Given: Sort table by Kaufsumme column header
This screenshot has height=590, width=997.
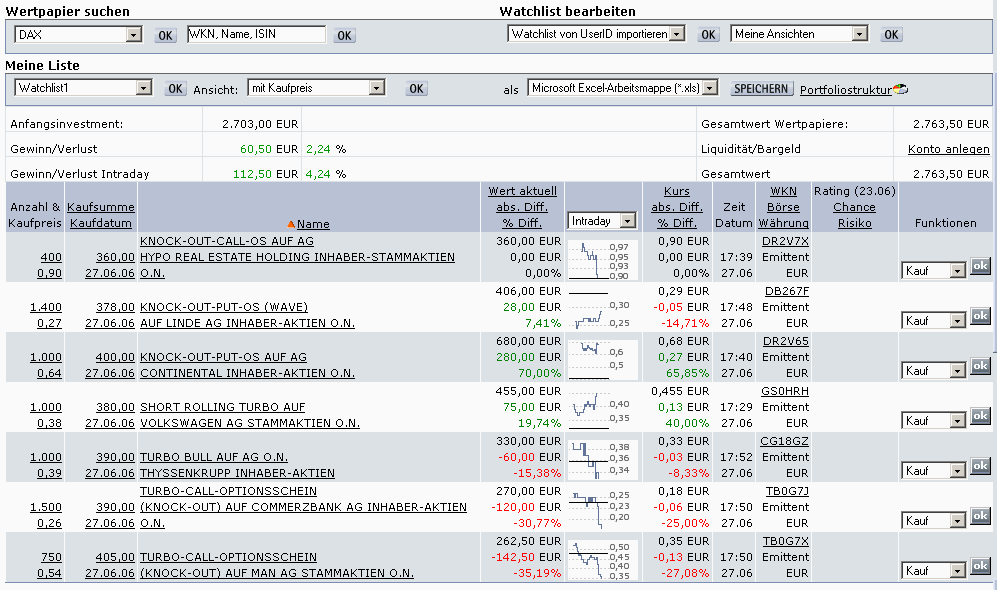Looking at the screenshot, I should click(100, 207).
